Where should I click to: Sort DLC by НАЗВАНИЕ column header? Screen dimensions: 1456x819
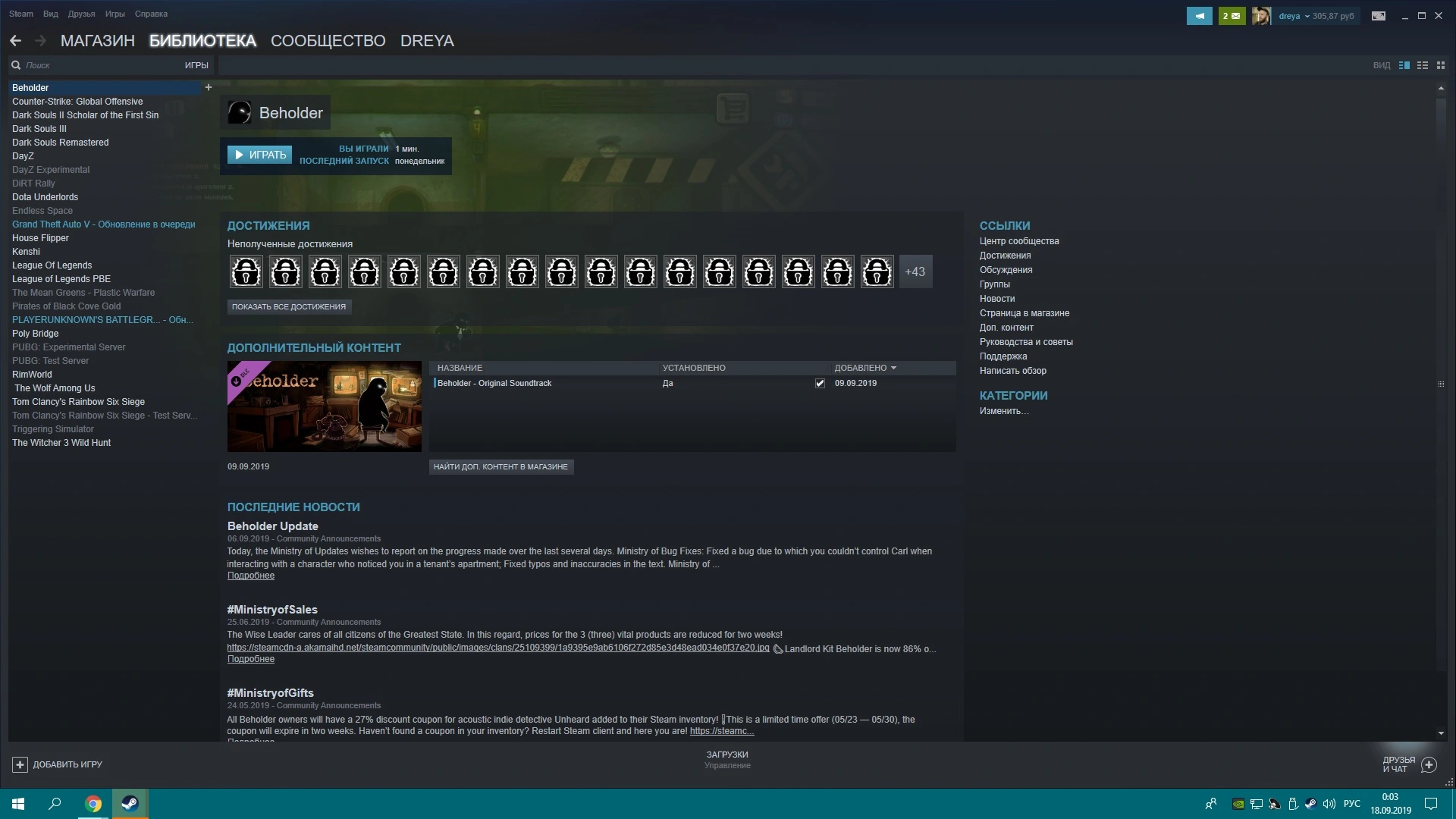pos(460,368)
